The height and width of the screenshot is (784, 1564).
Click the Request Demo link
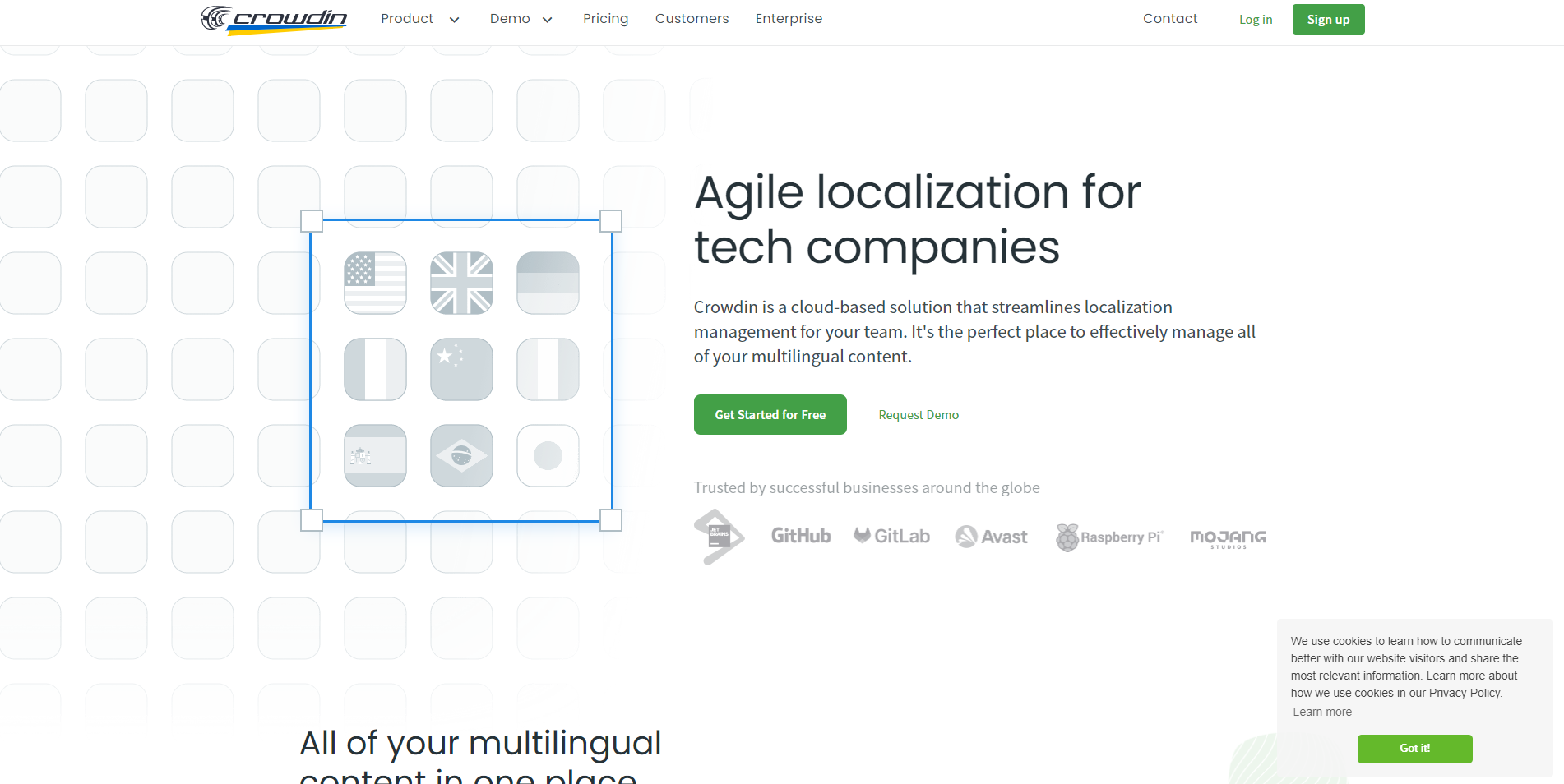point(919,415)
